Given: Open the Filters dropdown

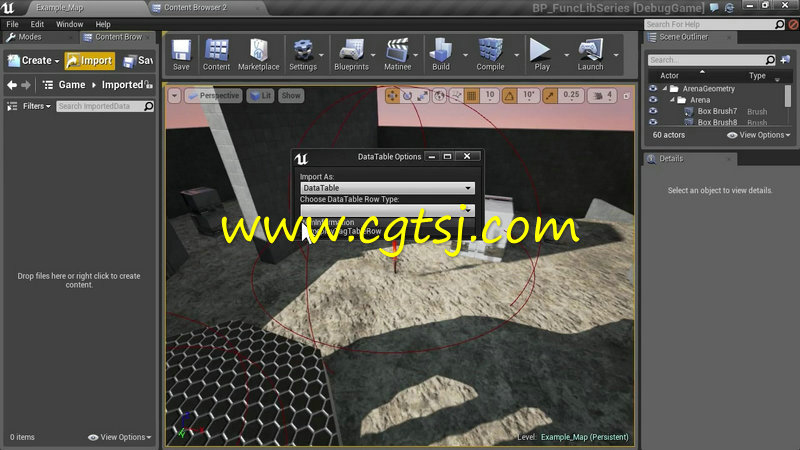Looking at the screenshot, I should pos(37,106).
